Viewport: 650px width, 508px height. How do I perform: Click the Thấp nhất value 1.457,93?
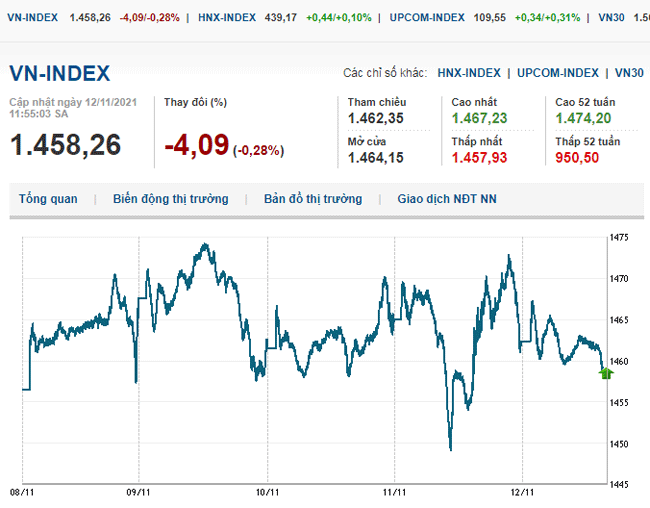[x=479, y=158]
